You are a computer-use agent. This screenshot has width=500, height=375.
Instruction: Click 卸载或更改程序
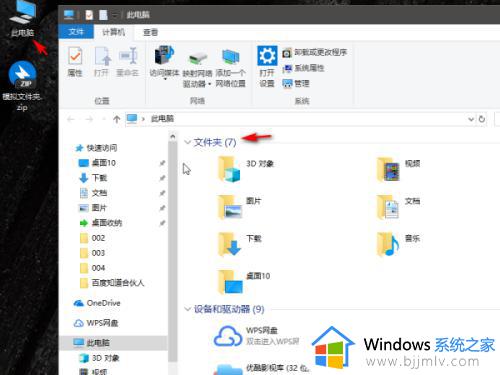[315, 52]
